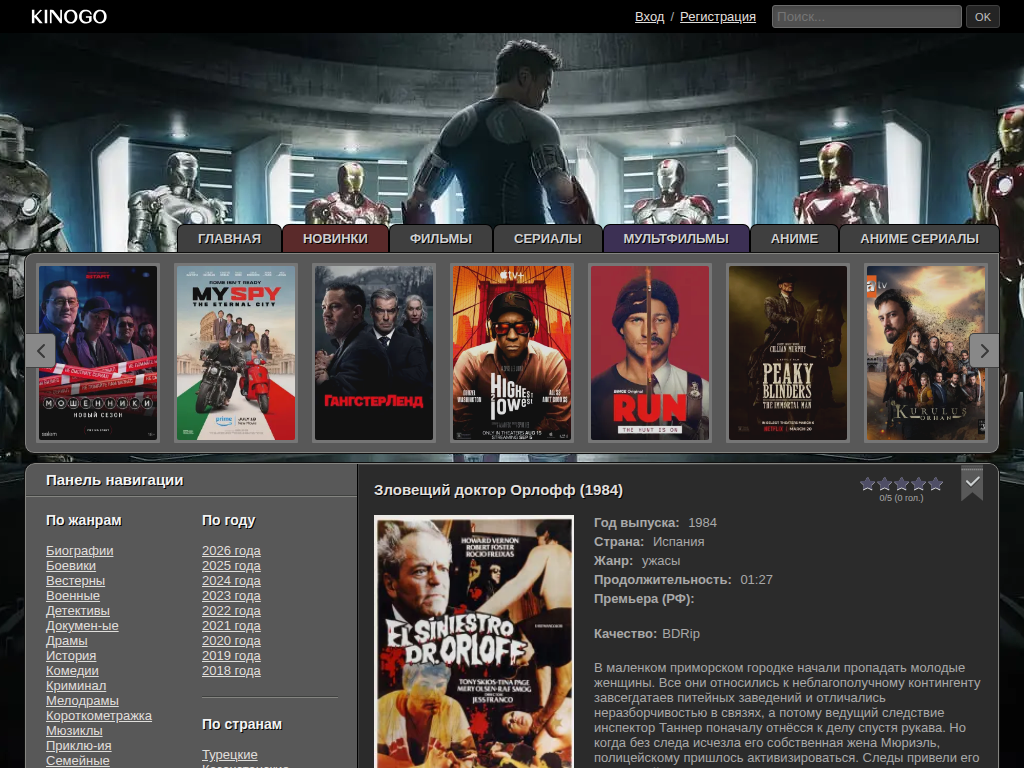
Task: Browse films from 2023 года
Action: tap(231, 596)
